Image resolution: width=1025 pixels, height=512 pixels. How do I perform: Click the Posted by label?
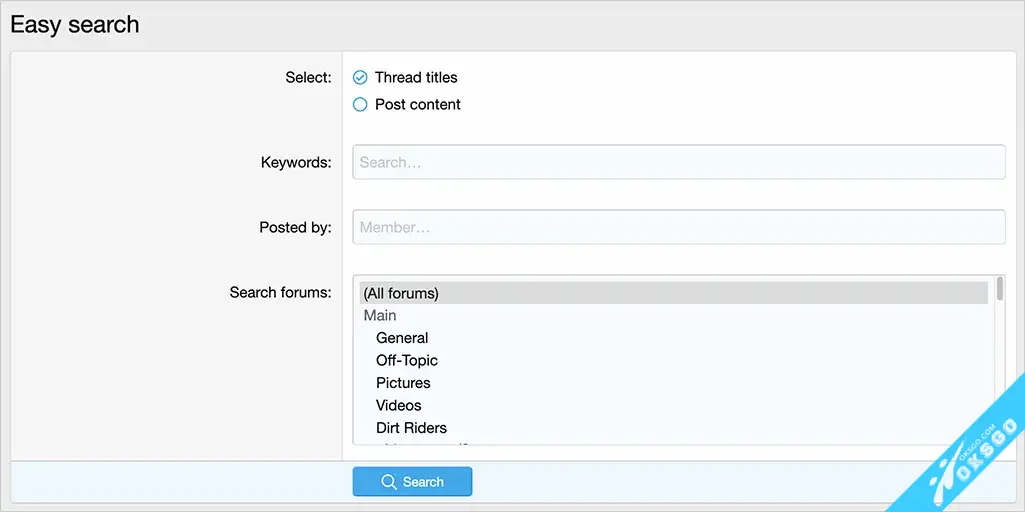[295, 227]
